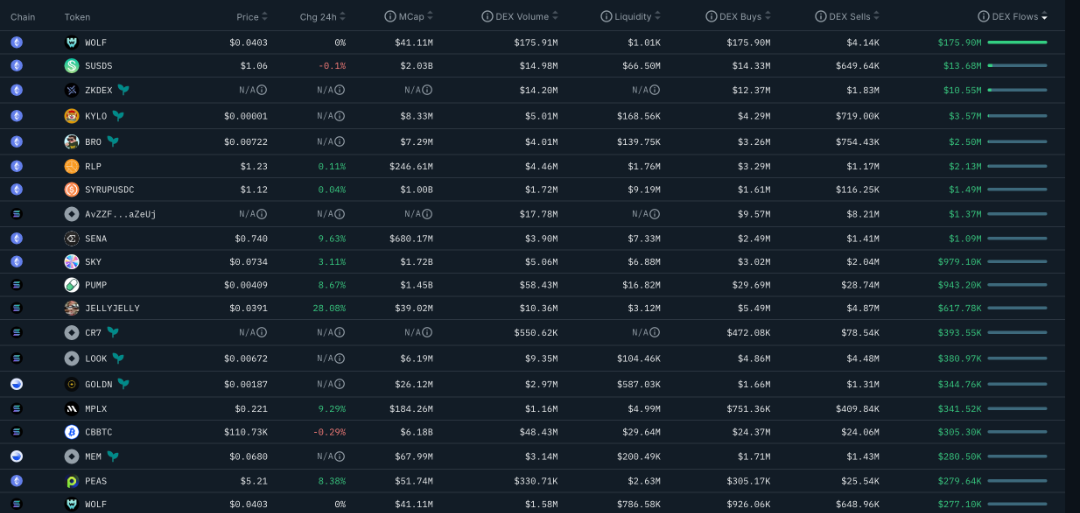Open the SYRUPUSDC token link
Screen dimensions: 1080x513
(x=112, y=190)
